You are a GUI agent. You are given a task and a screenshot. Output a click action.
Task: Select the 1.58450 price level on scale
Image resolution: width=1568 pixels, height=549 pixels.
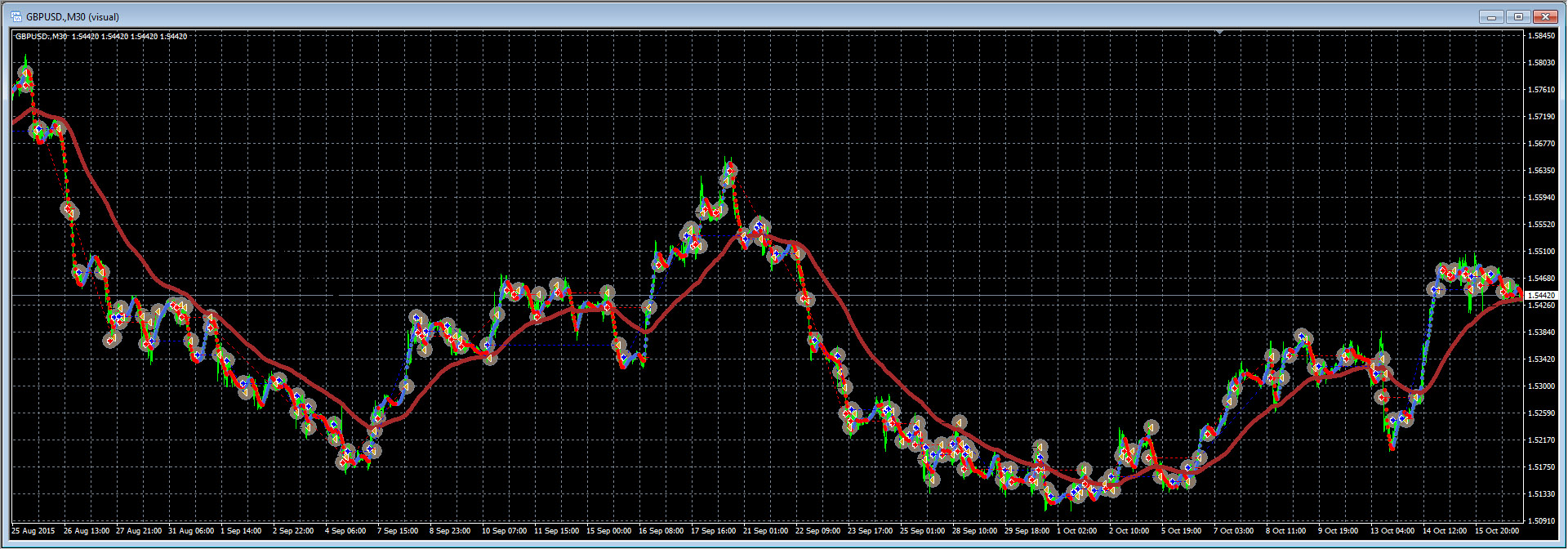click(1541, 36)
